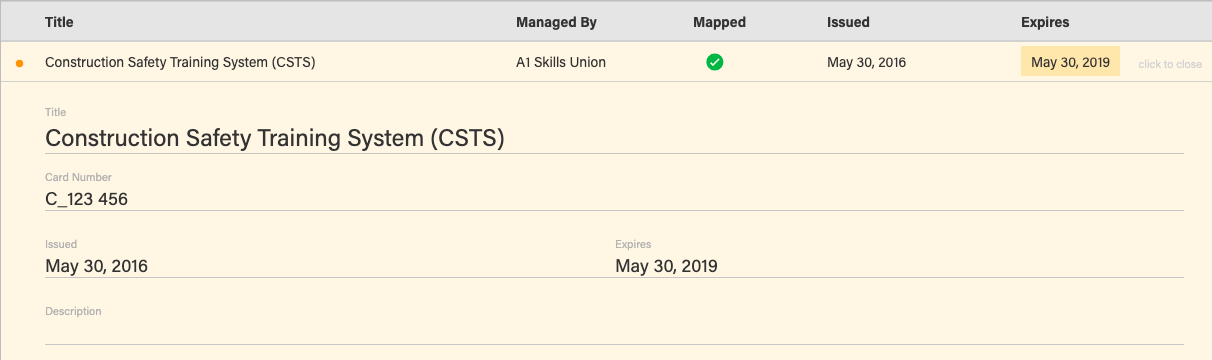Click the Description label
This screenshot has height=360, width=1212.
[73, 311]
